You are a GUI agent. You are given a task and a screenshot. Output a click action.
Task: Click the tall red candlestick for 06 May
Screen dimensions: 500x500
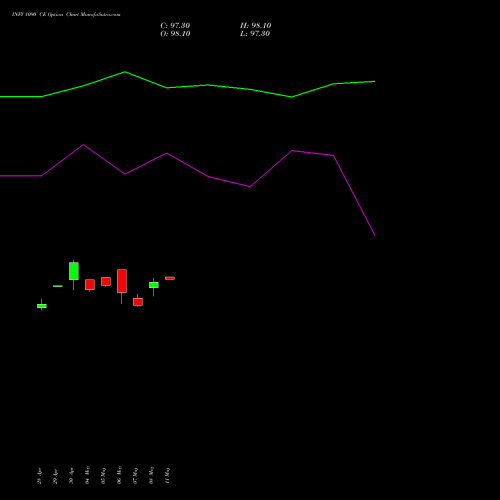pos(122,281)
